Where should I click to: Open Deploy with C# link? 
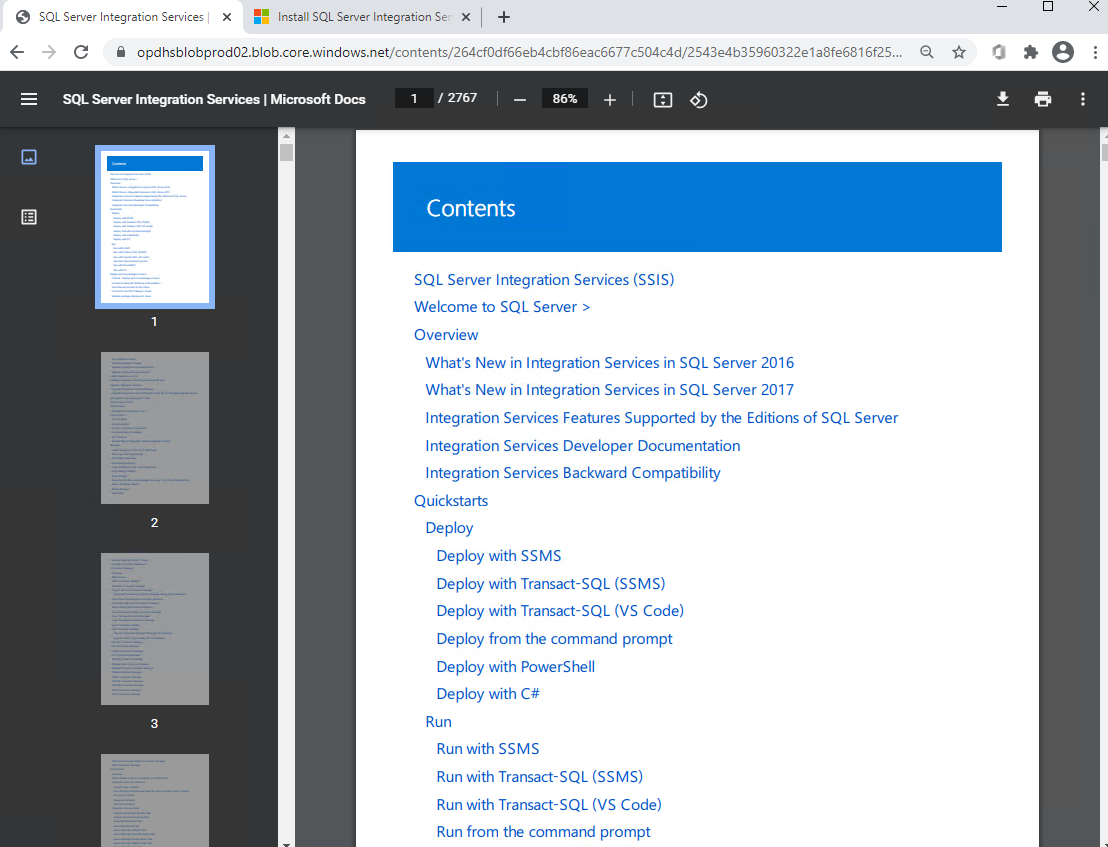(x=488, y=694)
